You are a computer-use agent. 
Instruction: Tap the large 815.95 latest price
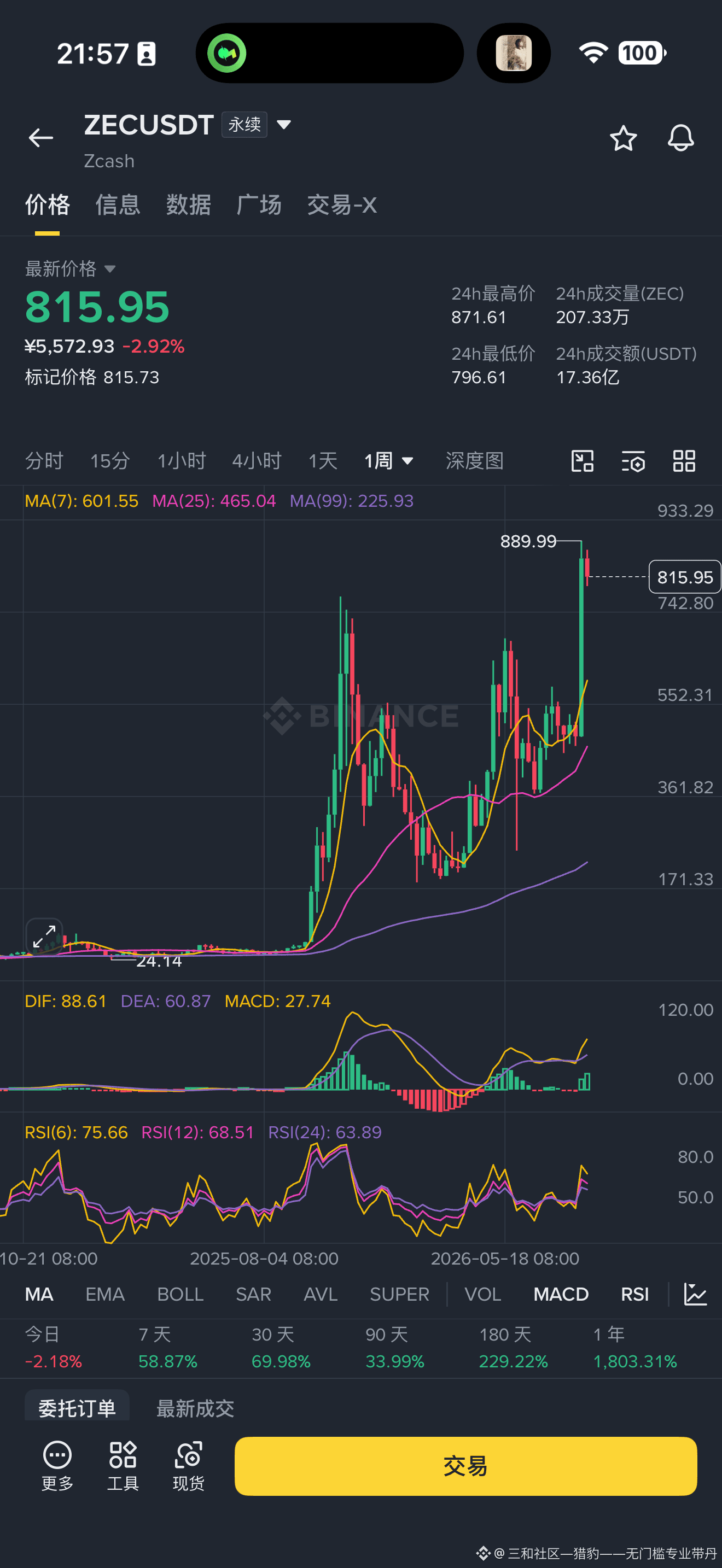tap(97, 307)
